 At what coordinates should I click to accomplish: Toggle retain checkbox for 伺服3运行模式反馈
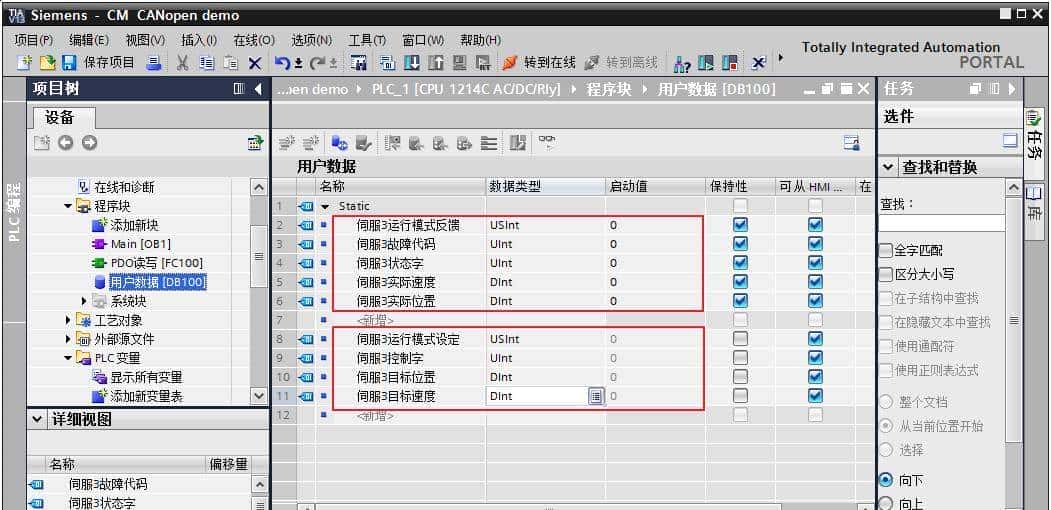[740, 225]
